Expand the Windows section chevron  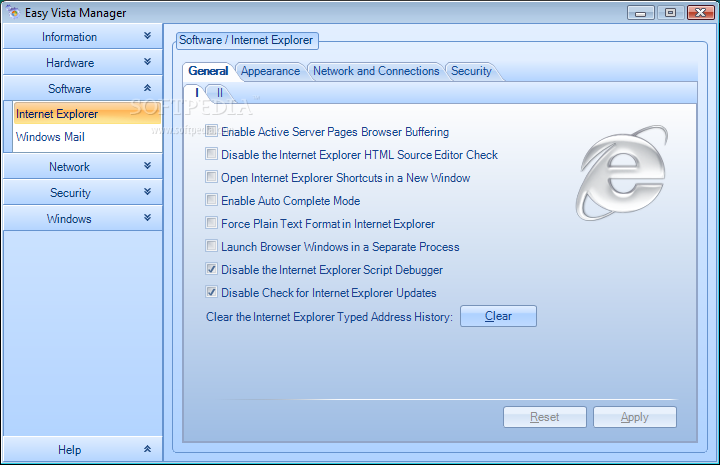tap(147, 218)
